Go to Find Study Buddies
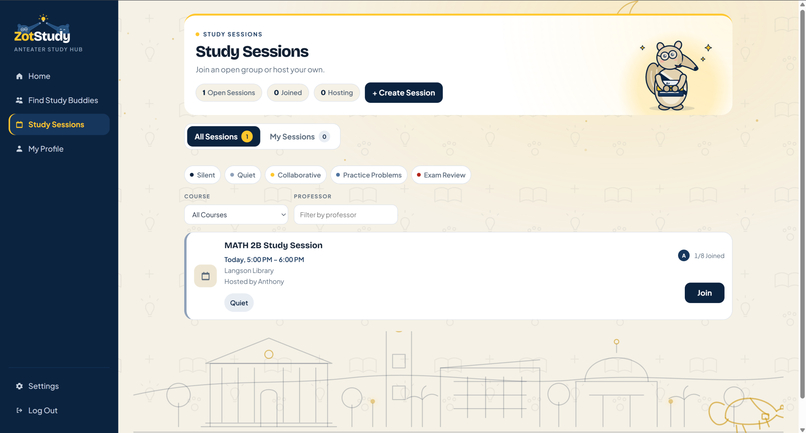This screenshot has height=433, width=806. (x=59, y=100)
